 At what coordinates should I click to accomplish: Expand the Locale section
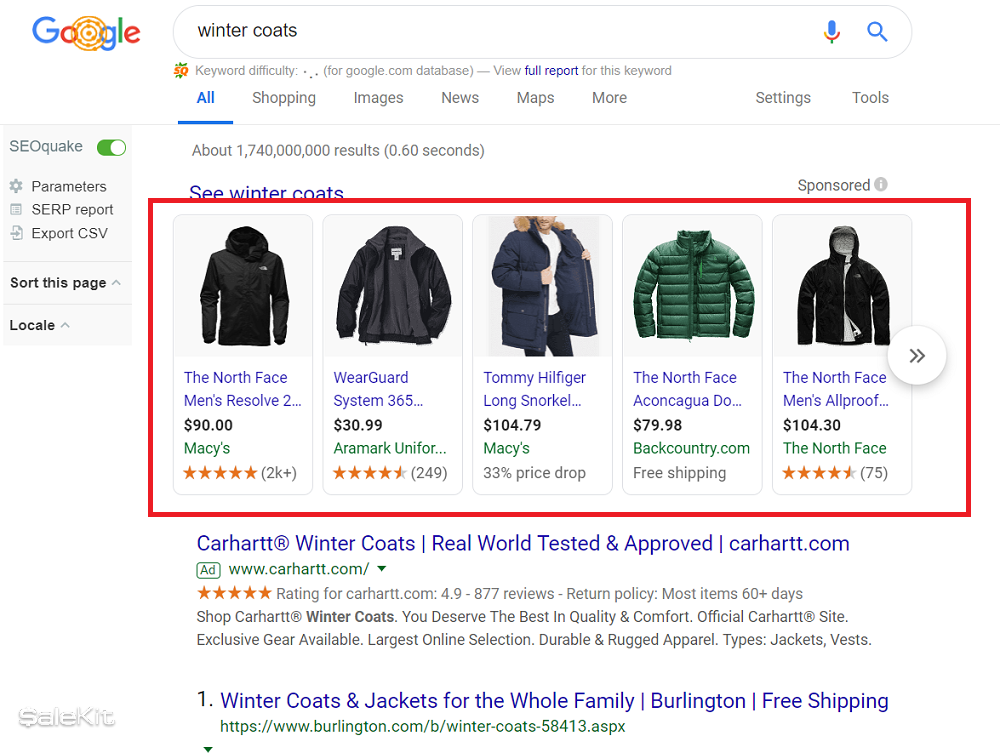tap(64, 325)
